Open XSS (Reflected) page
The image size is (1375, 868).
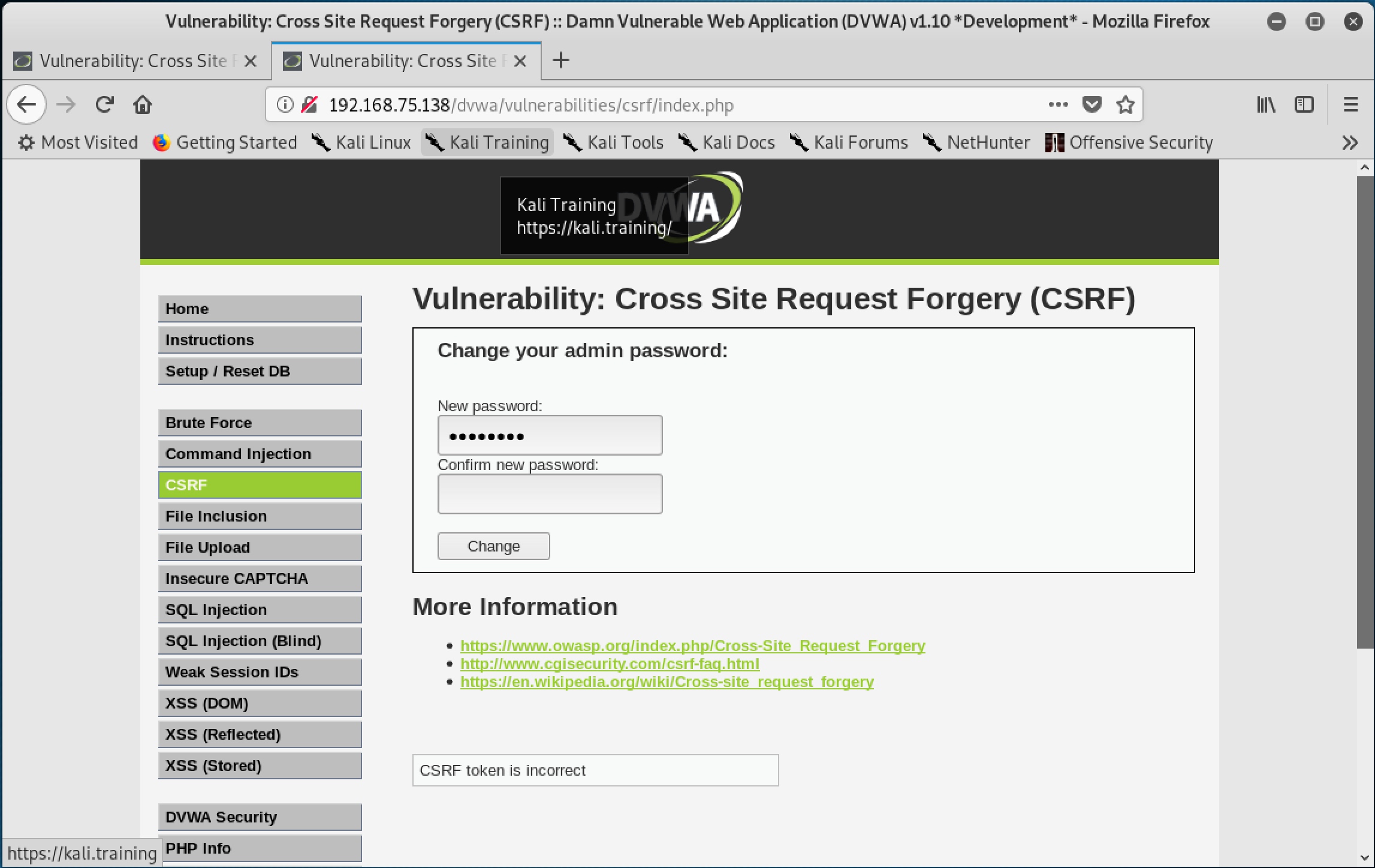coord(260,734)
